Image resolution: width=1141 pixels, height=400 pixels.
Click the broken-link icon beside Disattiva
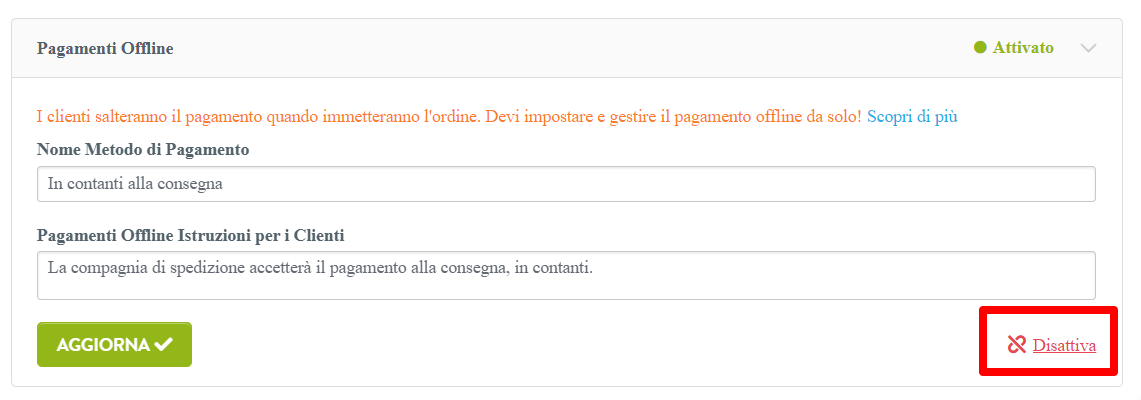coord(1017,345)
